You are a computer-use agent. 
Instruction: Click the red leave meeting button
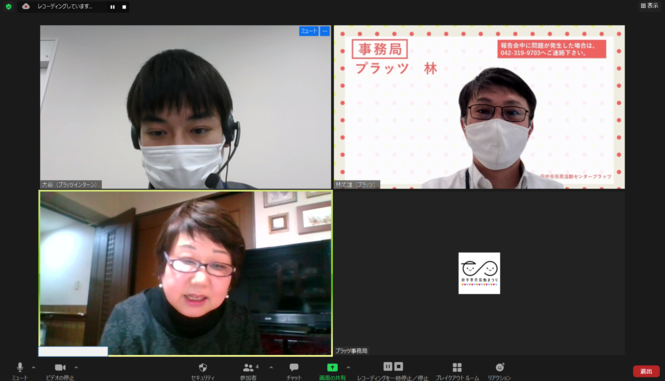646,371
